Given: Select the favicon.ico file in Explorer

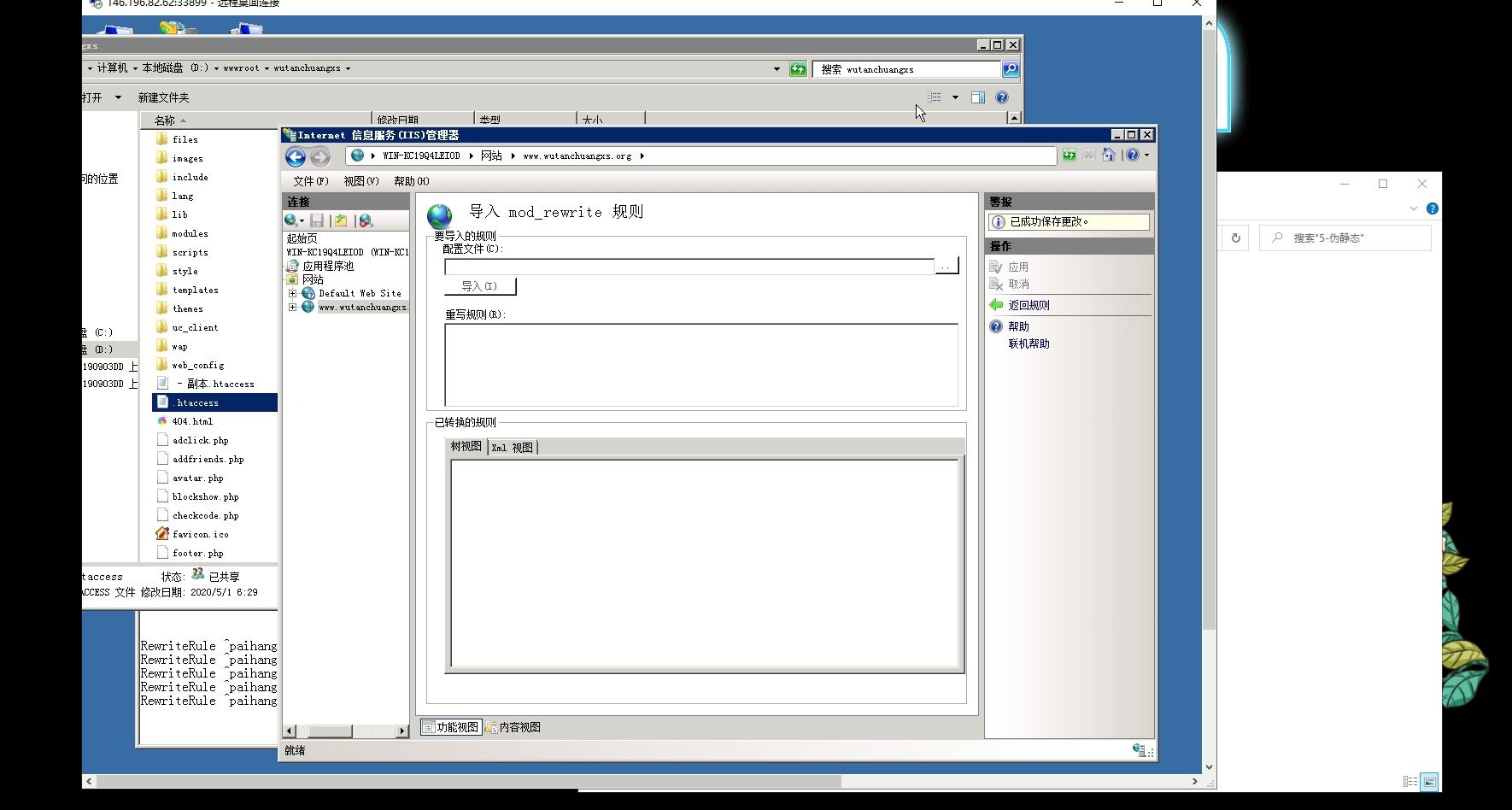Looking at the screenshot, I should pos(200,534).
